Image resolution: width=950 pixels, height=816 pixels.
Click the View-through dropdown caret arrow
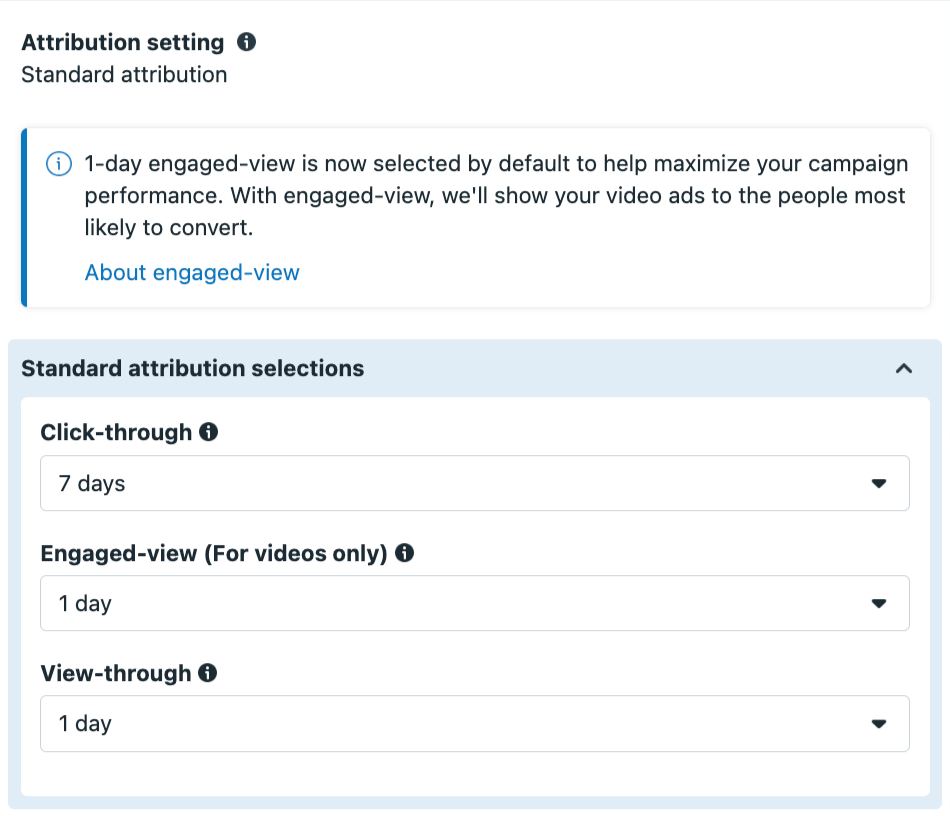879,723
